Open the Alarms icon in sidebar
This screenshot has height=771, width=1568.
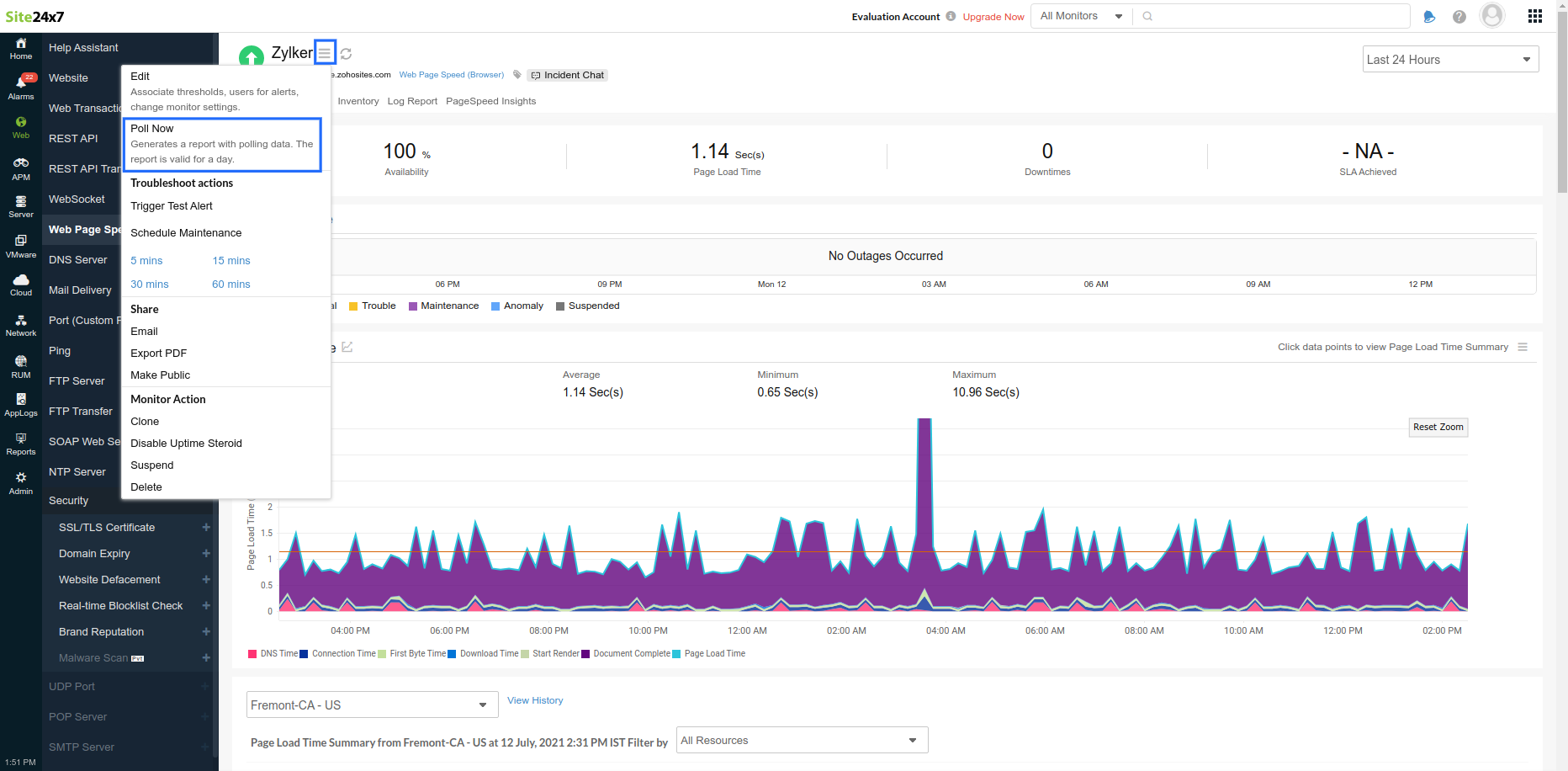coord(21,86)
